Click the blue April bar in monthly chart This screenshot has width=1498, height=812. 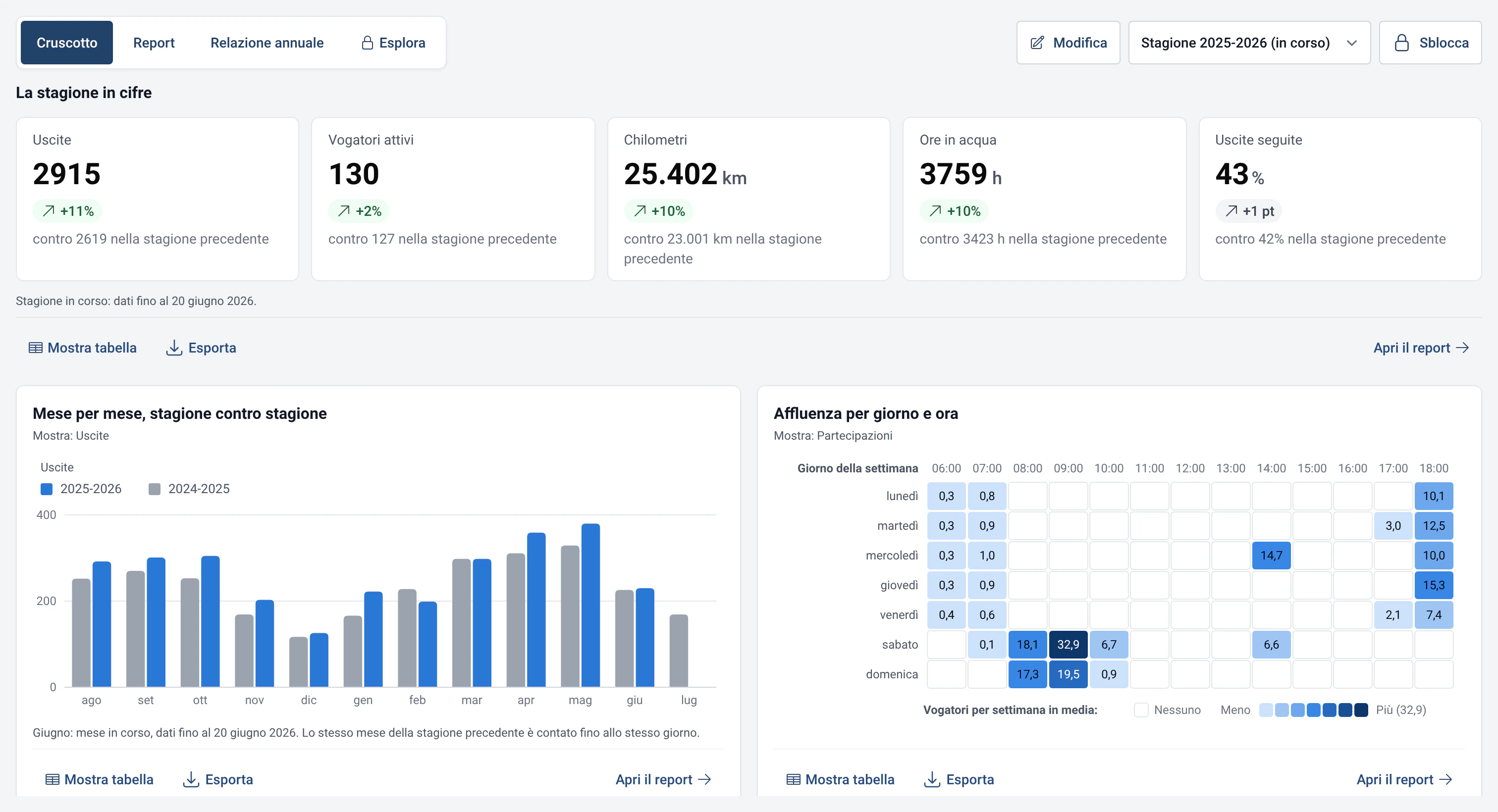(x=536, y=609)
